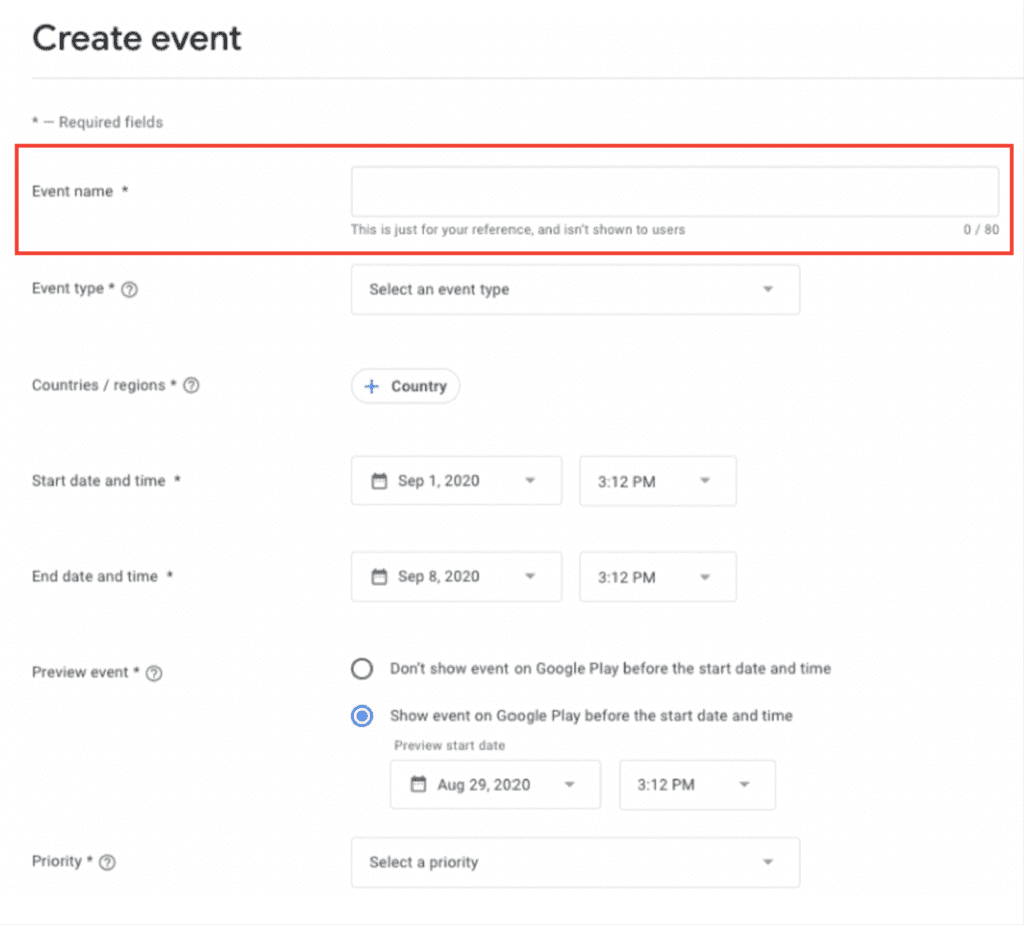Expand the Sep 8, 2020 end date dropdown
The width and height of the screenshot is (1024, 925).
point(532,577)
